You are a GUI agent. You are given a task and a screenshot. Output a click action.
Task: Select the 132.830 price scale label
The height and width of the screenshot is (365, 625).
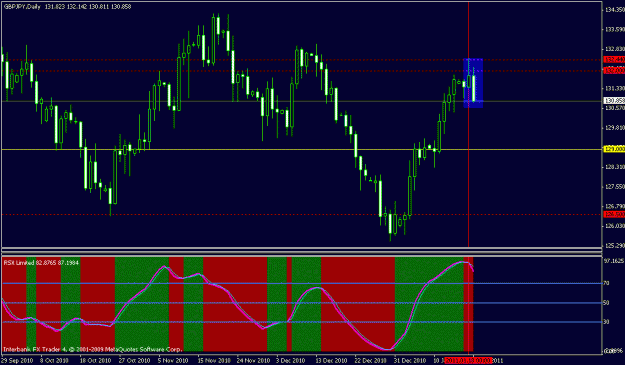[614, 49]
